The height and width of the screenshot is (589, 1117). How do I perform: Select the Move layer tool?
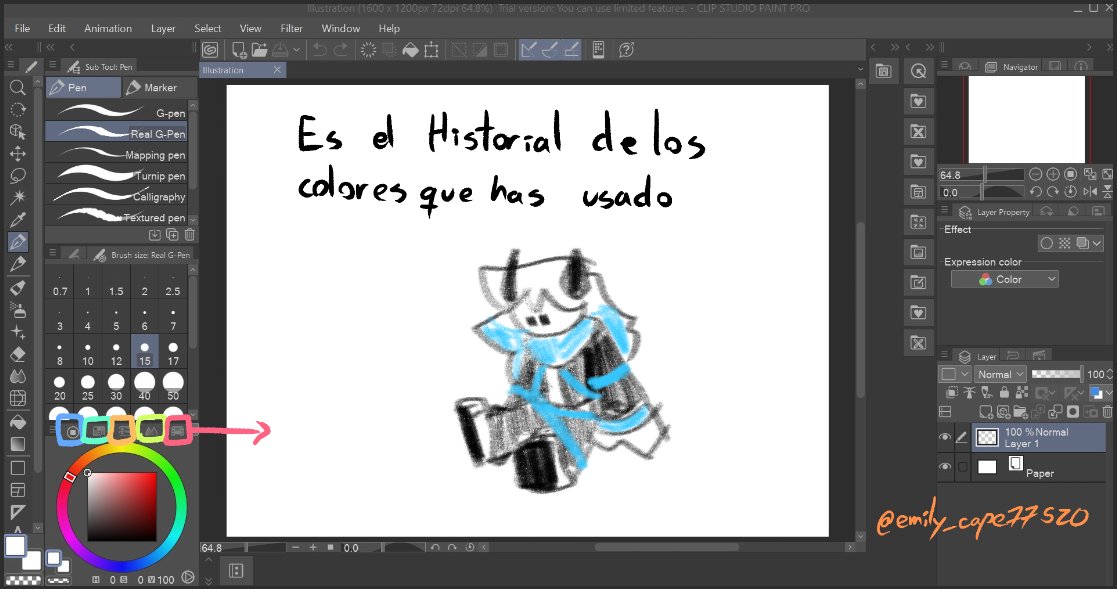click(x=18, y=154)
